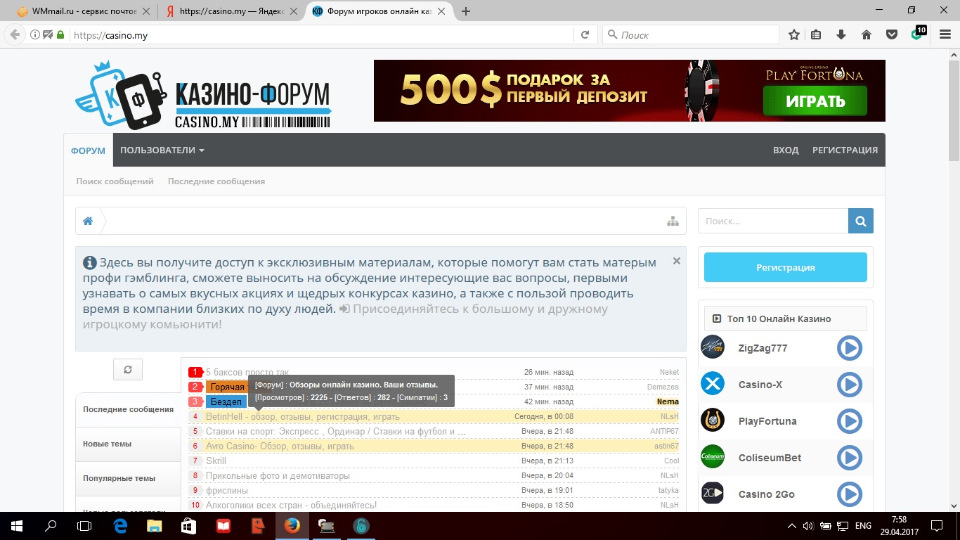Close the WMmail.ru tab

point(146,11)
